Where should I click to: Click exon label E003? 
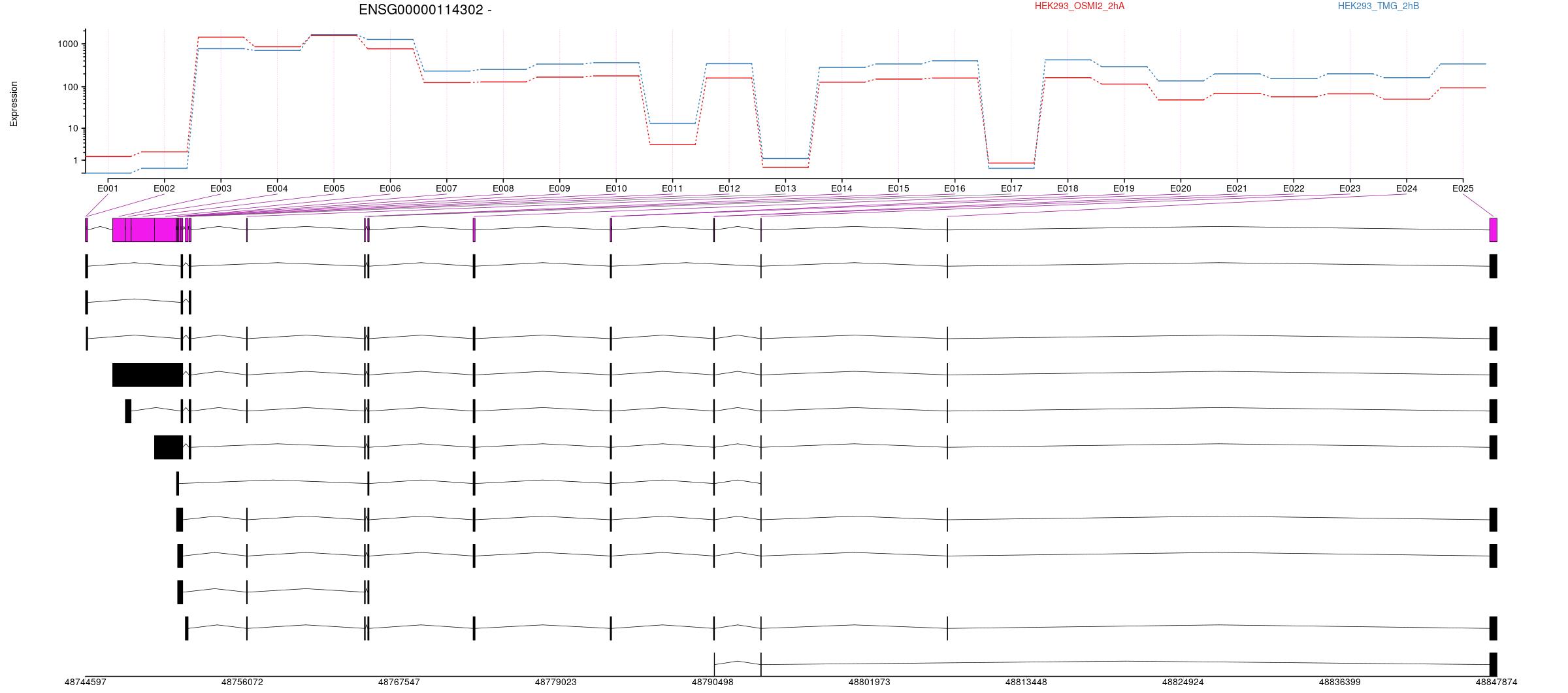click(x=221, y=188)
